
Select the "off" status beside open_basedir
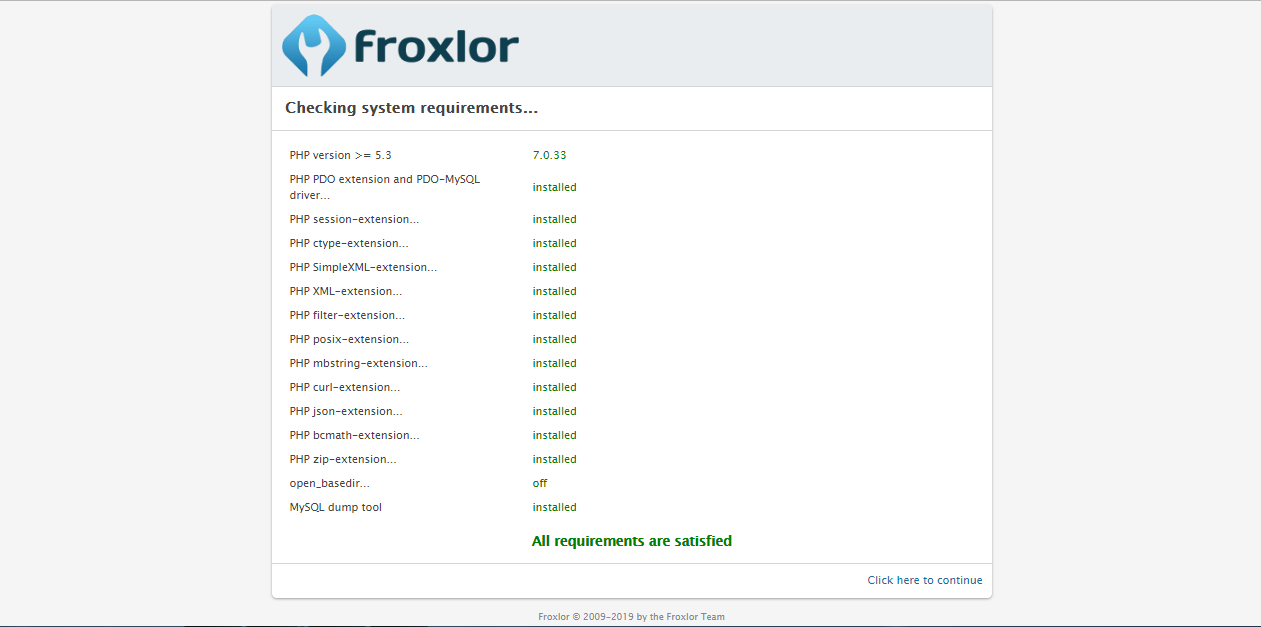click(539, 483)
